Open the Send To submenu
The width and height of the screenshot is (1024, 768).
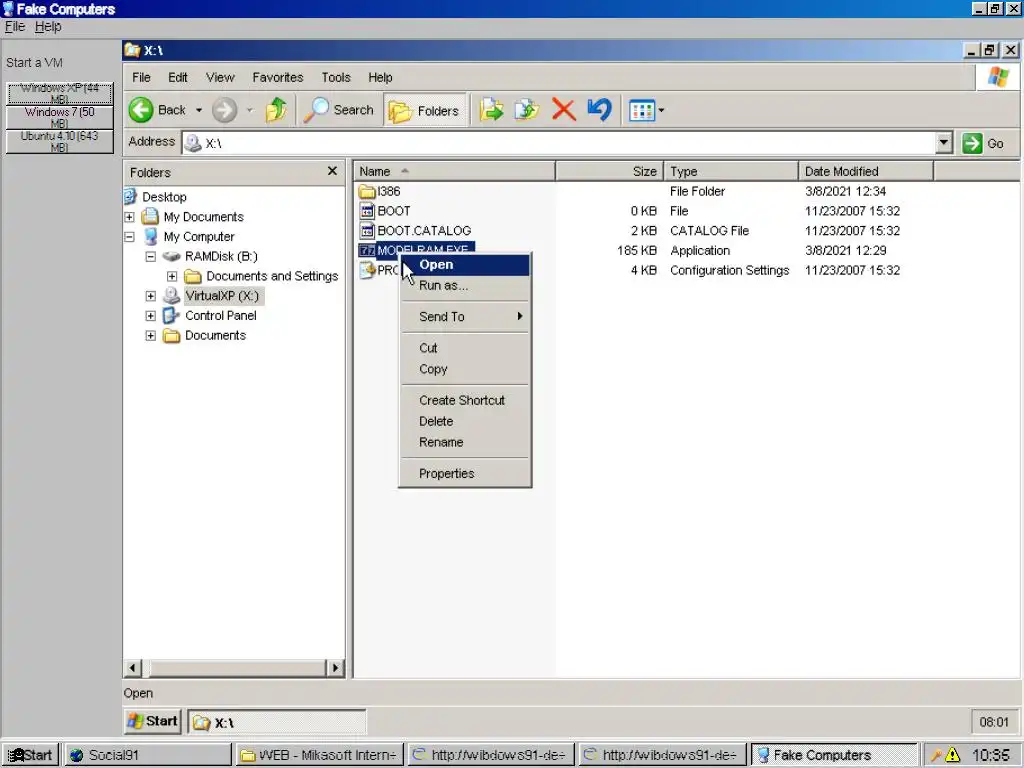(465, 317)
